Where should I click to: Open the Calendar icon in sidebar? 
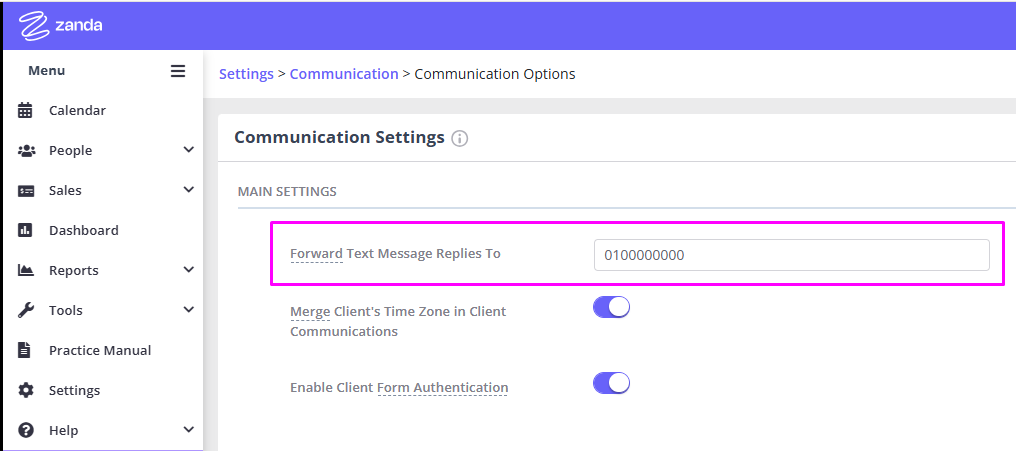coord(25,111)
